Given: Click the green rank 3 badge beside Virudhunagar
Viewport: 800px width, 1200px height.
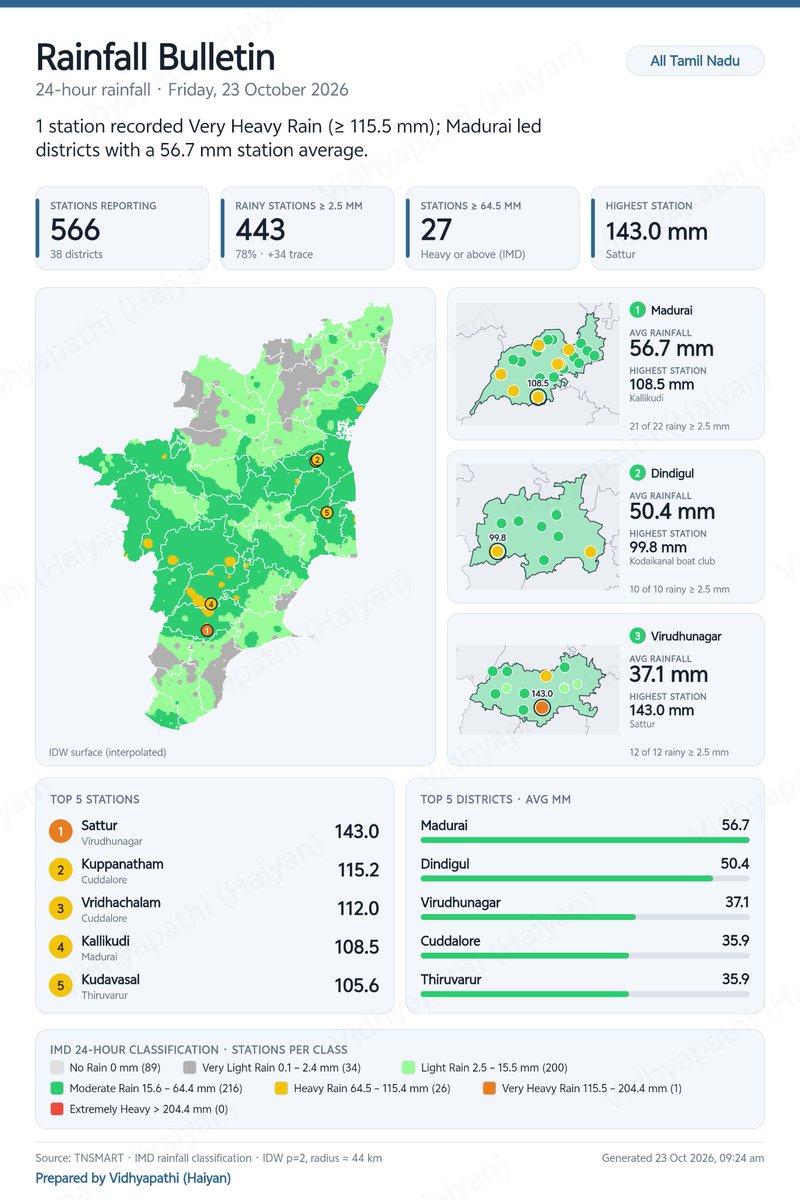Looking at the screenshot, I should [x=638, y=636].
